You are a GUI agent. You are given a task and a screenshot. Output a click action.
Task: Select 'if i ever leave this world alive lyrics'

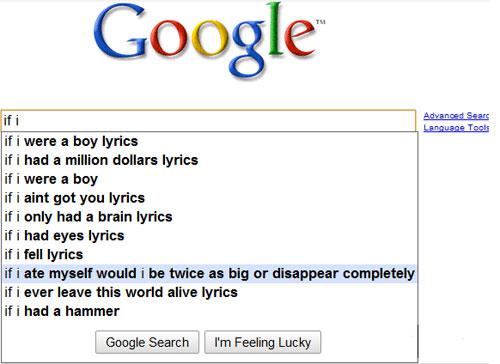[x=210, y=292]
